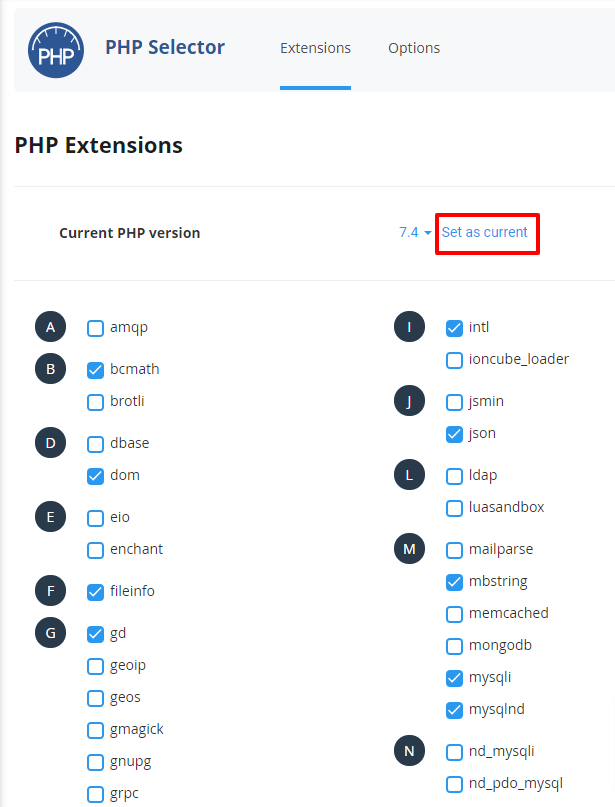
Task: Click the letter N group badge
Action: pyautogui.click(x=409, y=751)
